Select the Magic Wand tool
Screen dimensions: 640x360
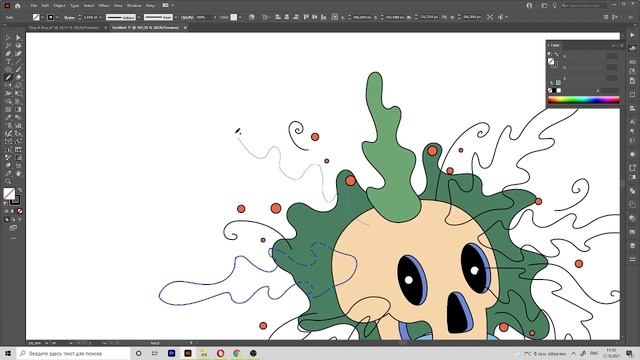(8, 45)
